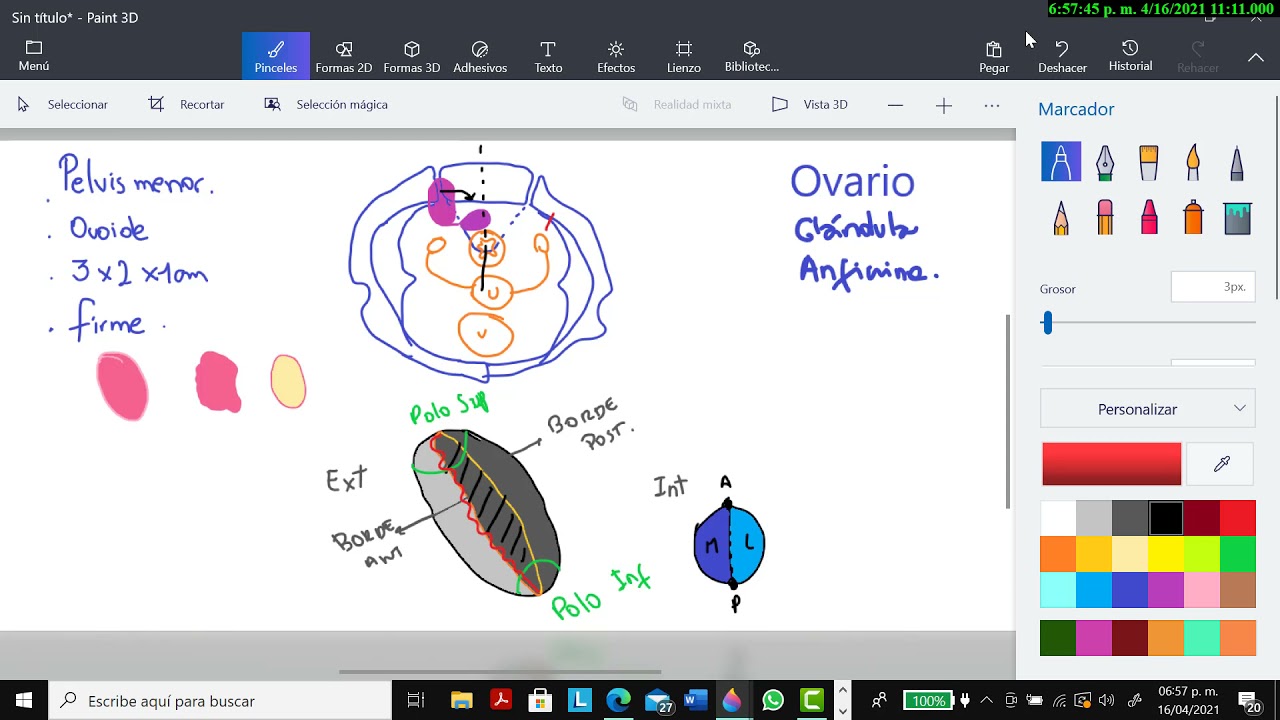1280x720 pixels.
Task: Select the Marker brush tool
Action: tap(1061, 161)
